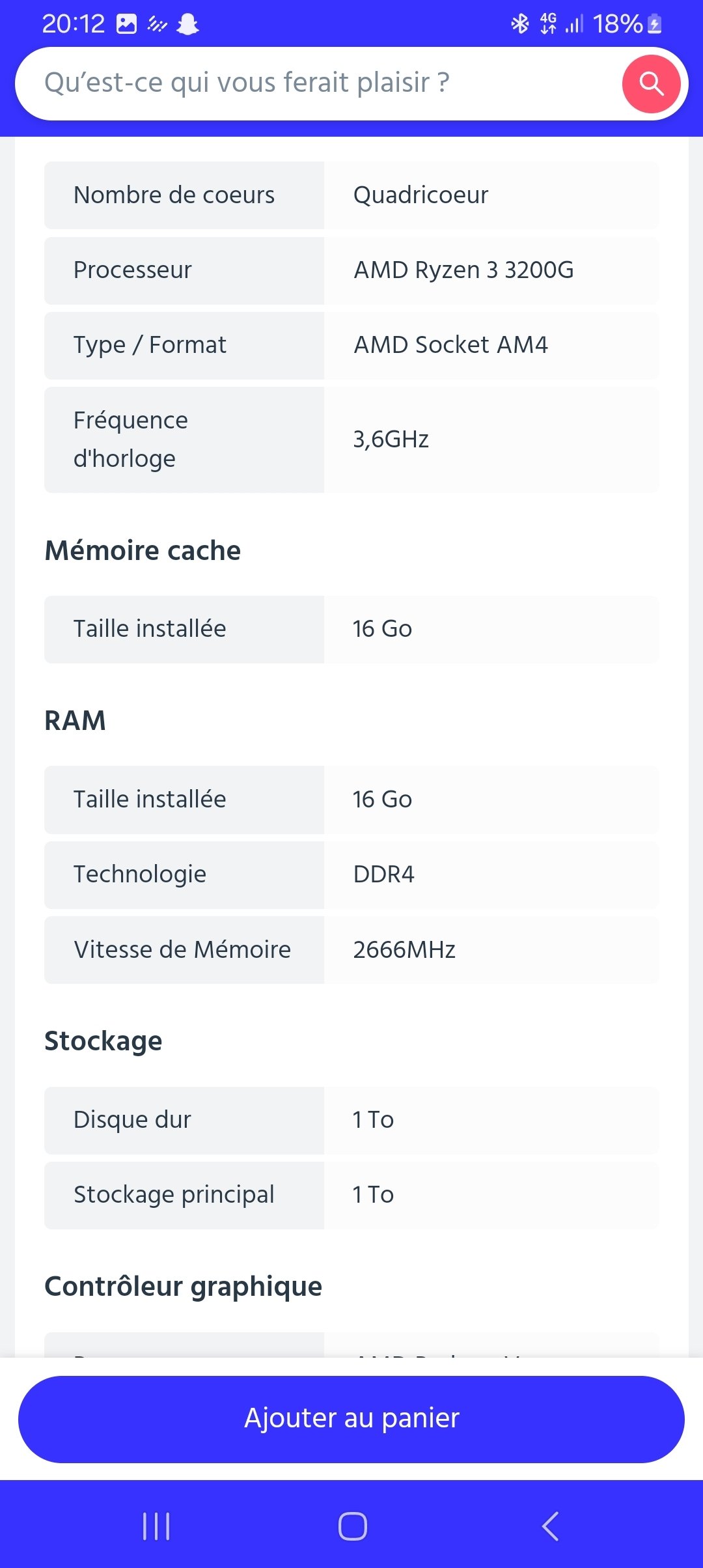Tap the Bluetooth status icon
Viewport: 703px width, 1568px height.
point(519,24)
